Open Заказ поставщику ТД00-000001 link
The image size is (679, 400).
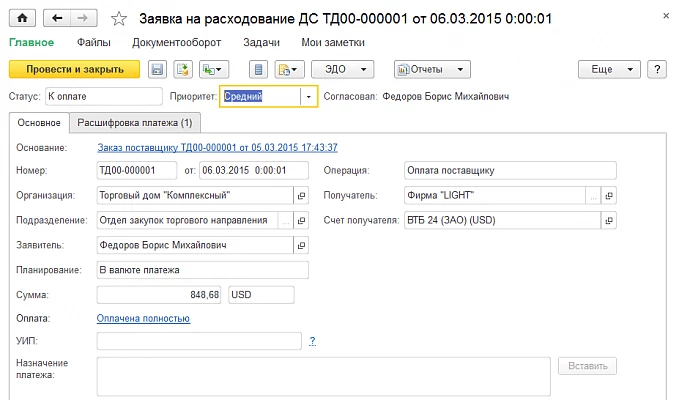(x=217, y=148)
